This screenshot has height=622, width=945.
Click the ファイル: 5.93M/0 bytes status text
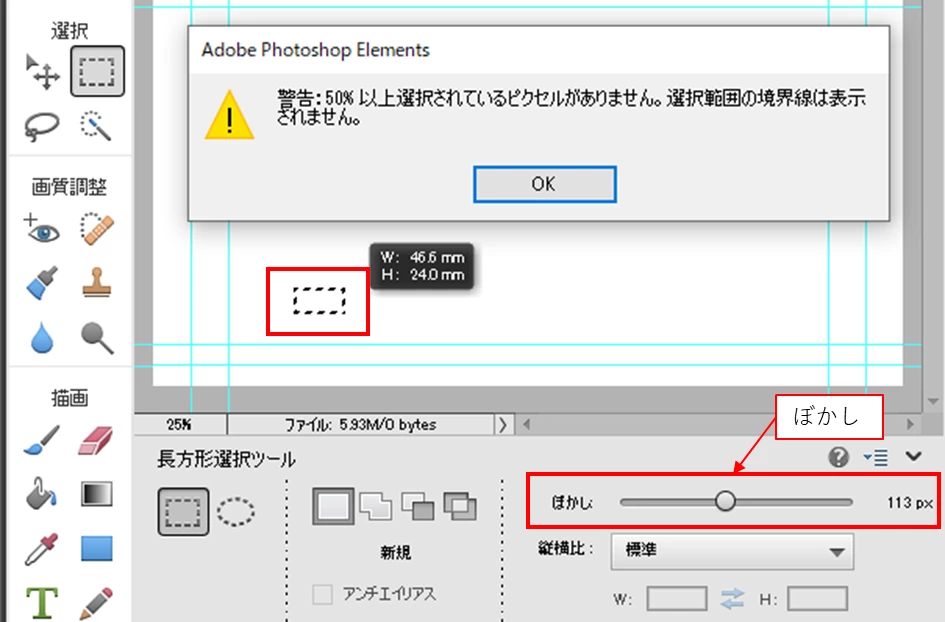(360, 424)
